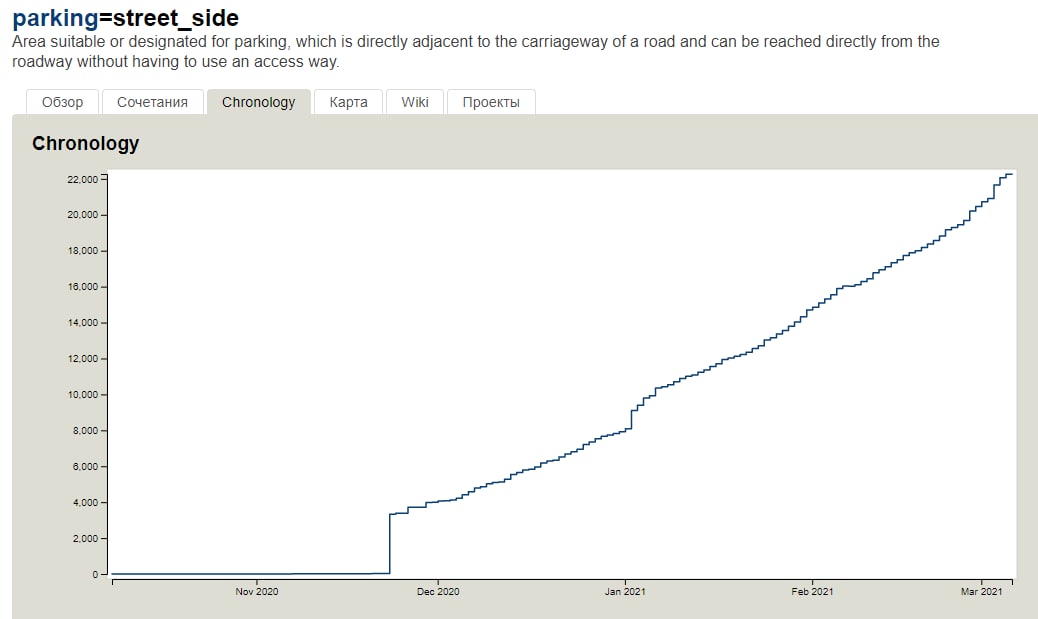Select the Chronology tab
The image size is (1038, 619).
click(x=258, y=102)
